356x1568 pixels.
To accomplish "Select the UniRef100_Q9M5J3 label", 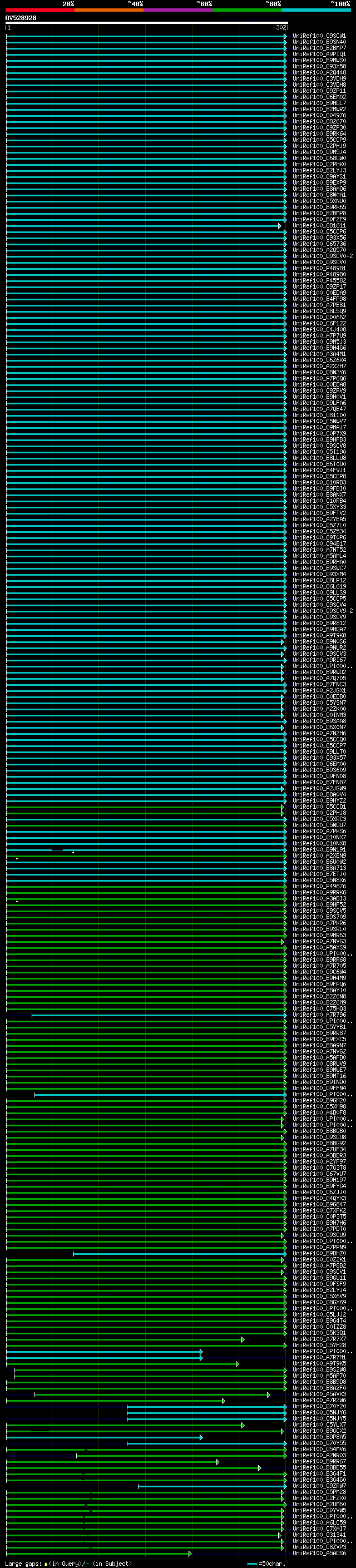I will (x=319, y=342).
